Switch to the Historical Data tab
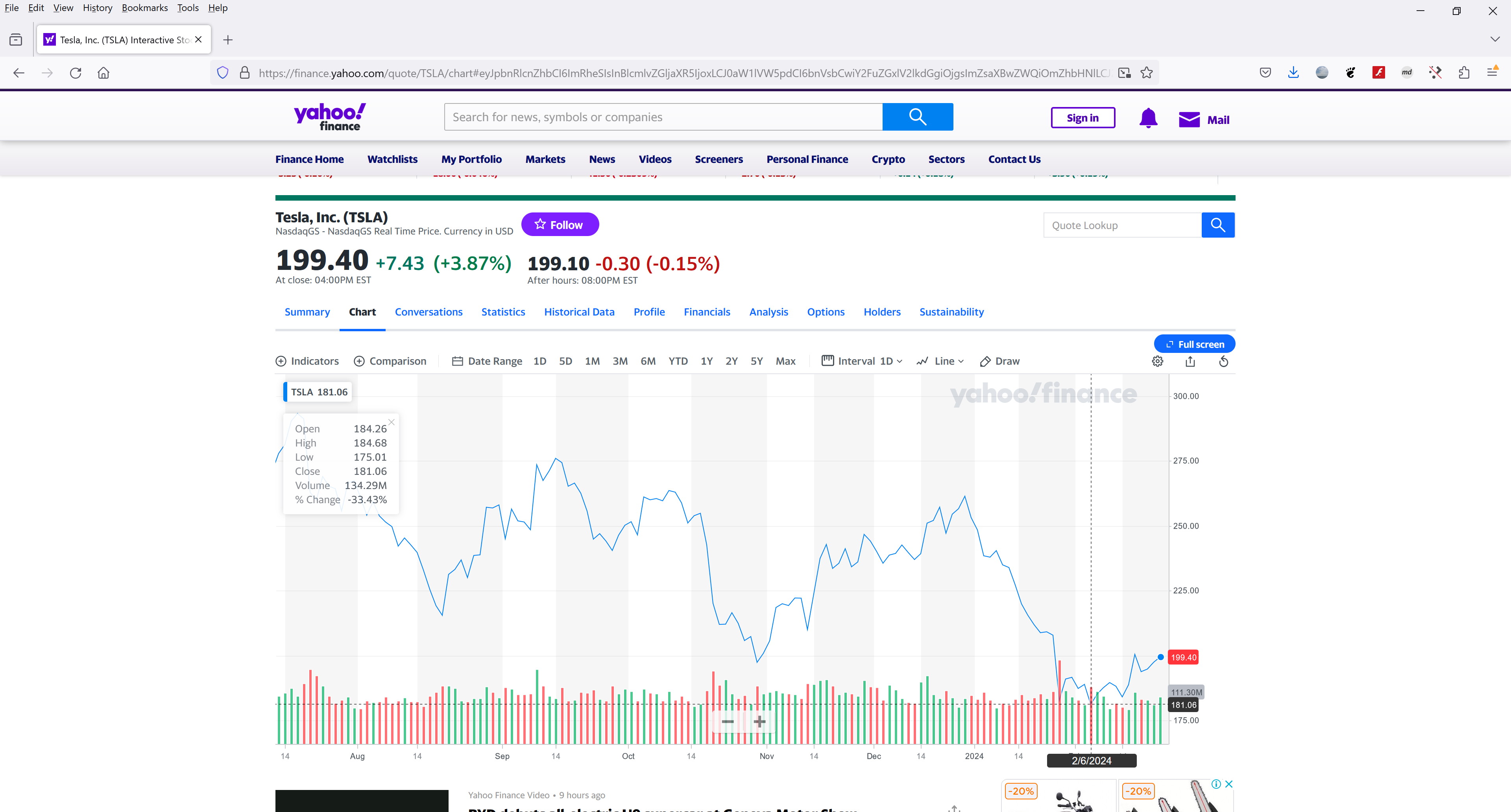 coord(579,312)
